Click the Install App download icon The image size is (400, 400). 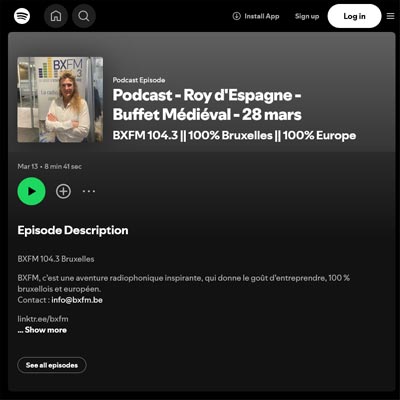[236, 16]
